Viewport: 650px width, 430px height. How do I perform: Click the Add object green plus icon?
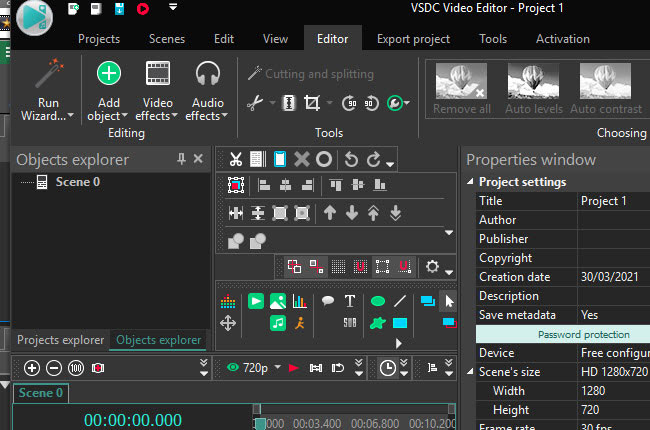109,73
